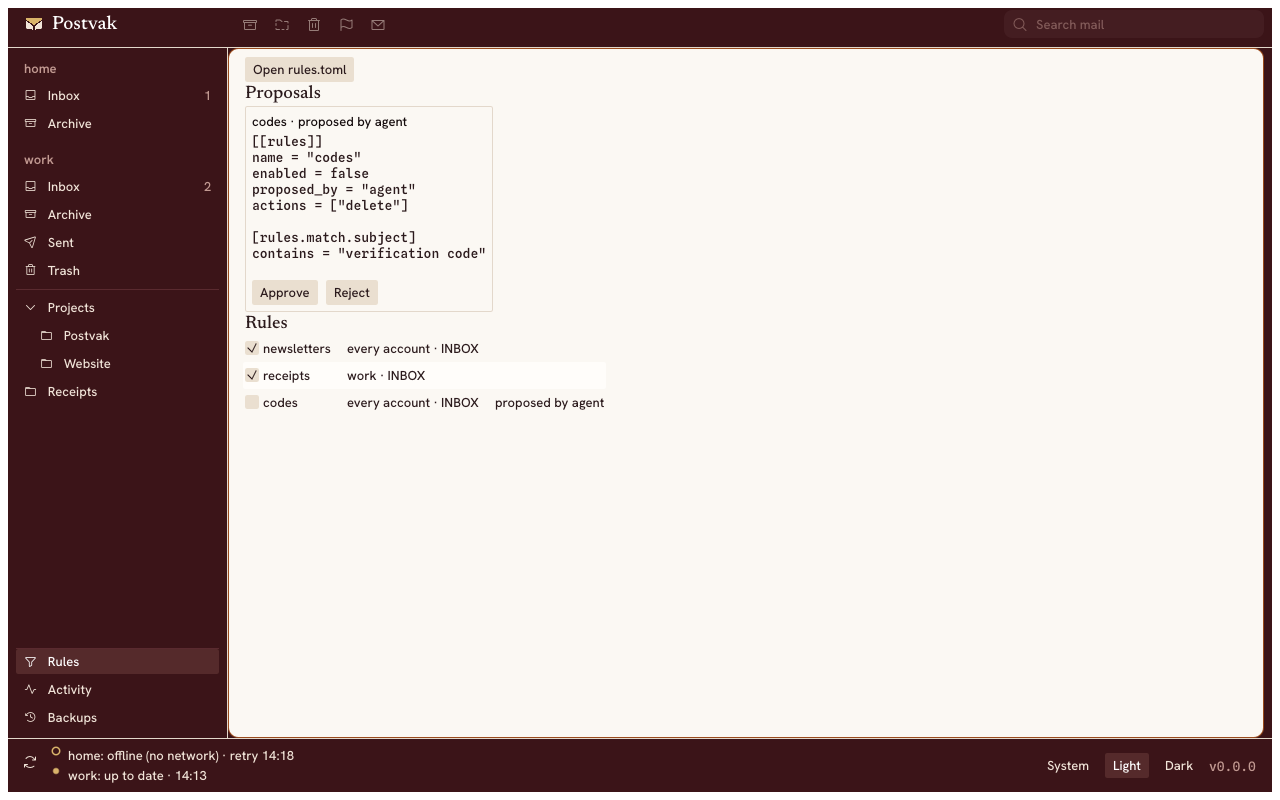Image resolution: width=1280 pixels, height=800 pixels.
Task: Open the home Archive folder
Action: 117,124
